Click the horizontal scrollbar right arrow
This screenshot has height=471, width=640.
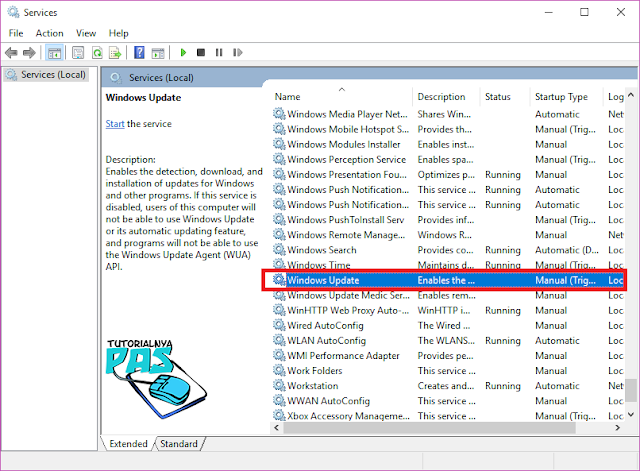(x=618, y=428)
